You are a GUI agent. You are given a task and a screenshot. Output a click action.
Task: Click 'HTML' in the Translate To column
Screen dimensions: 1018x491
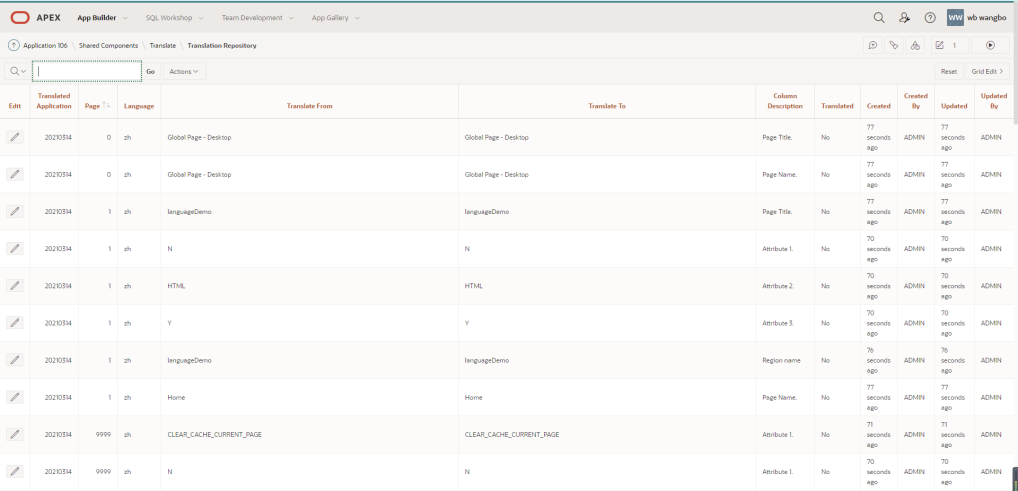(474, 286)
